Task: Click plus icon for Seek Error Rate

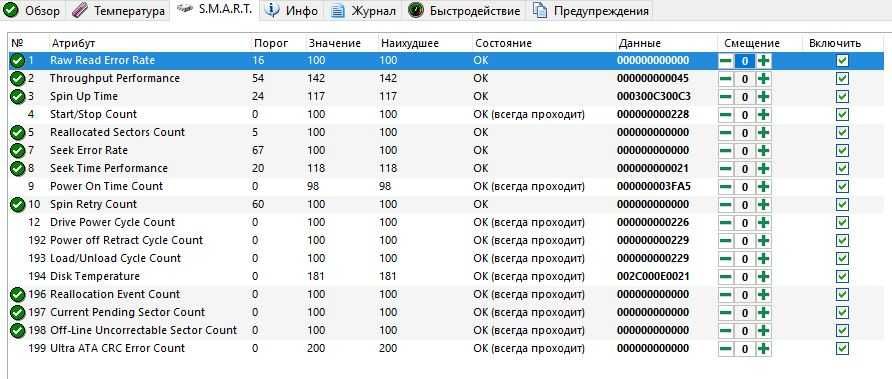Action: (x=763, y=151)
